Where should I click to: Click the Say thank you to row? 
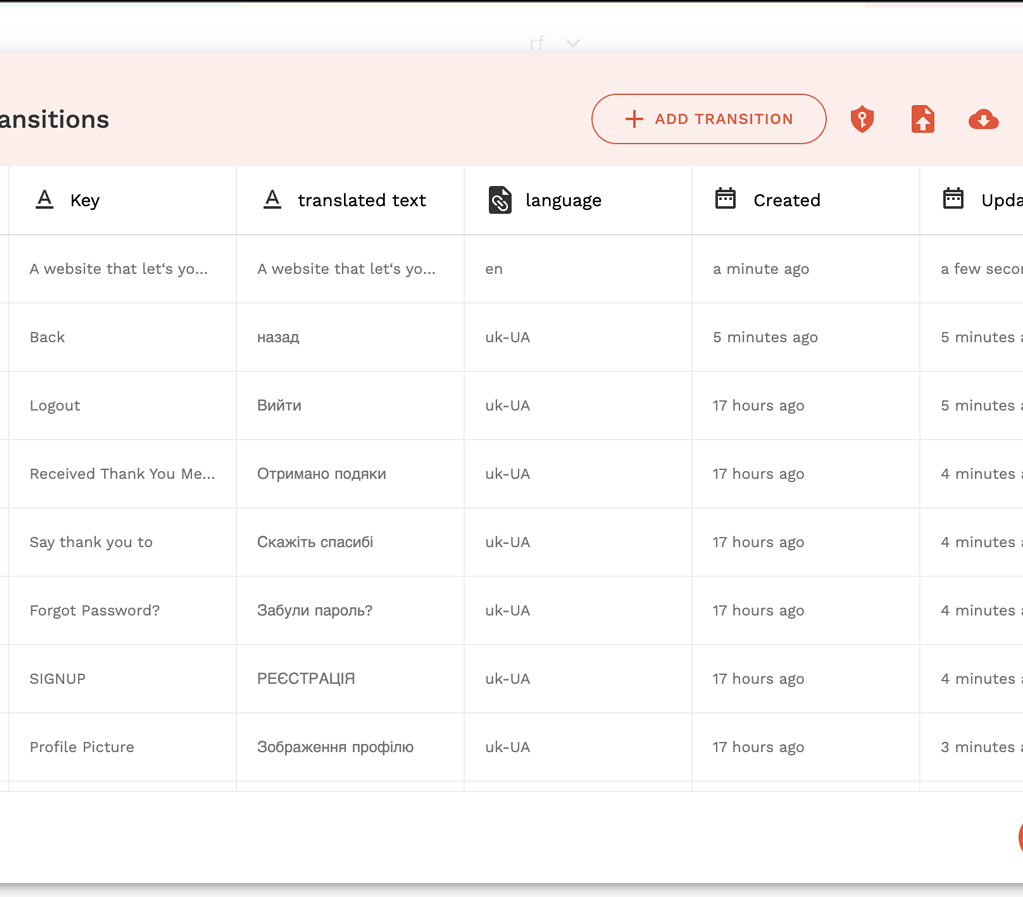pos(91,542)
